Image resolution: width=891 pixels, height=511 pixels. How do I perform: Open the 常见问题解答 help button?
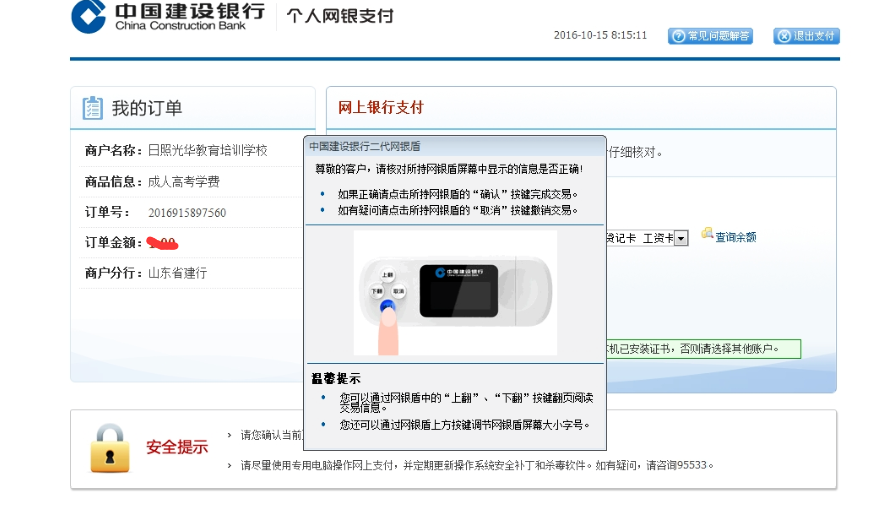tap(710, 36)
